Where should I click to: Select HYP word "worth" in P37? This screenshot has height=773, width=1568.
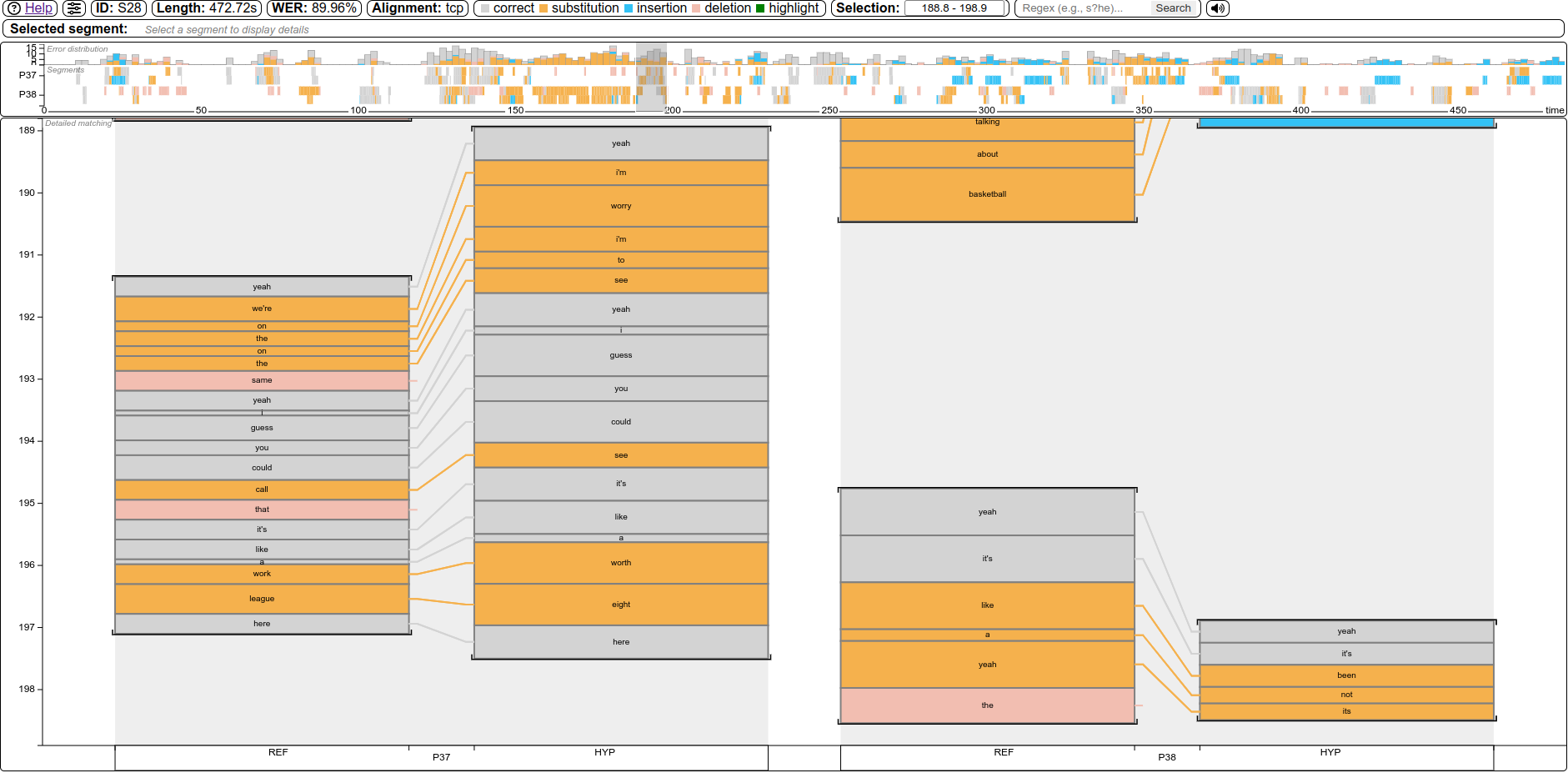(621, 563)
